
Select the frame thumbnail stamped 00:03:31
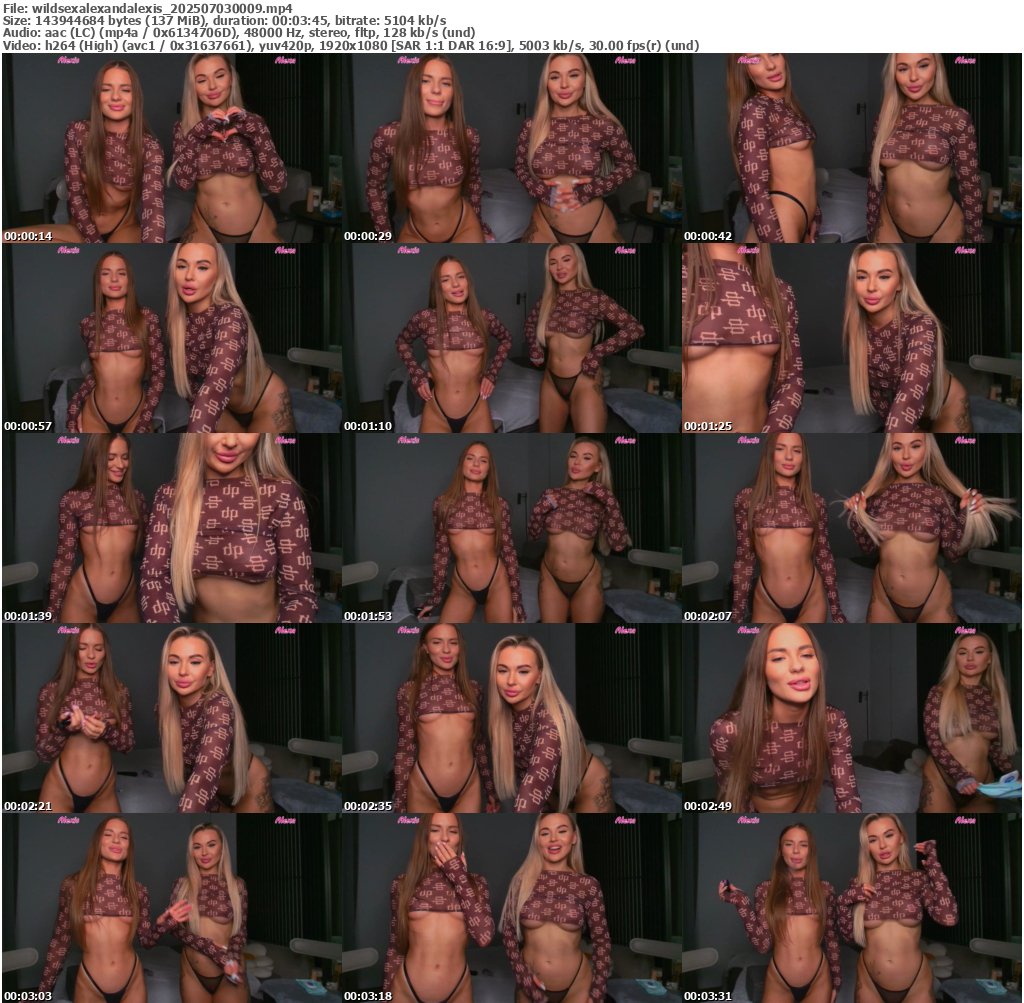point(852,908)
